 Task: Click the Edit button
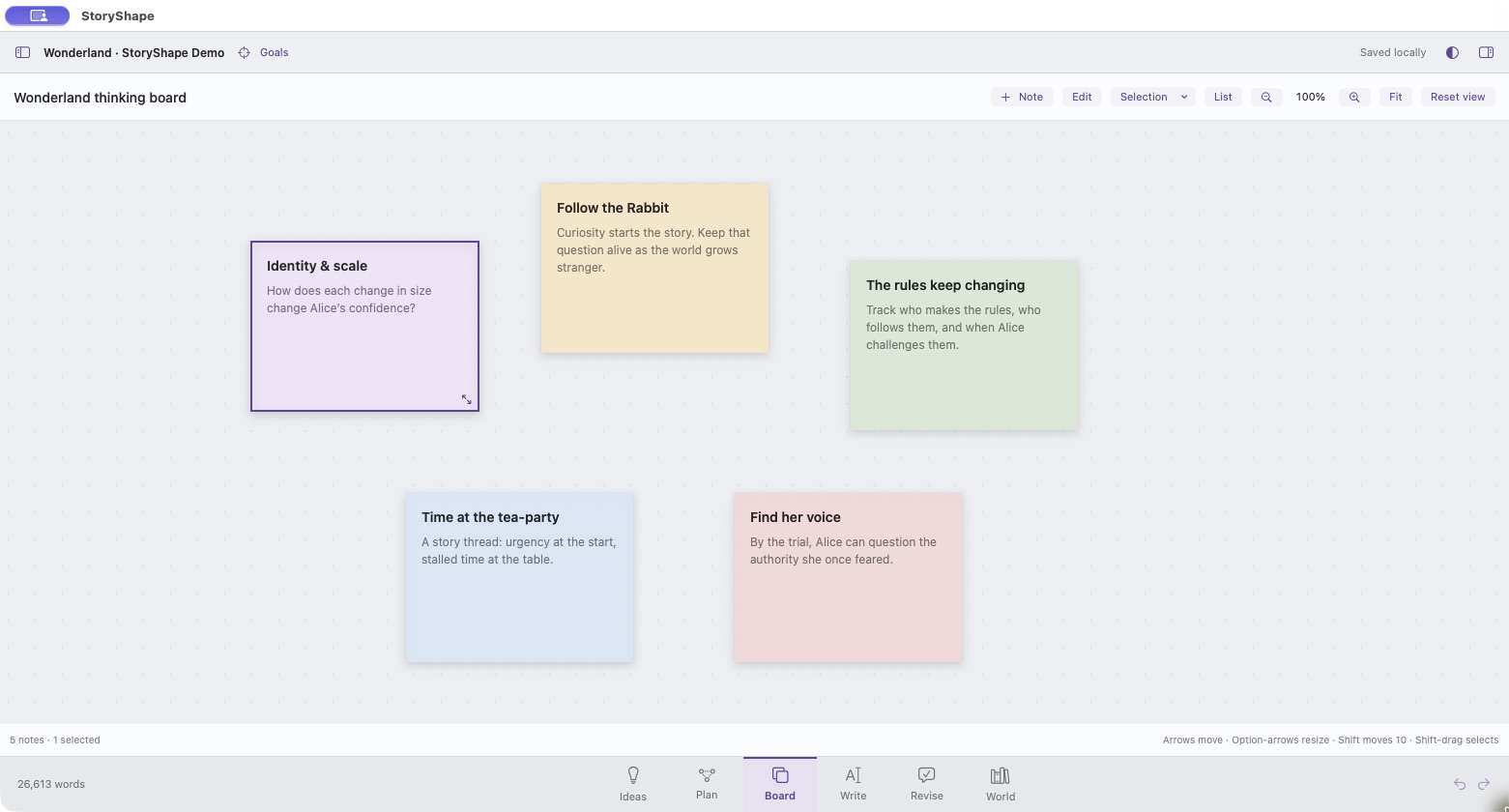tap(1082, 97)
